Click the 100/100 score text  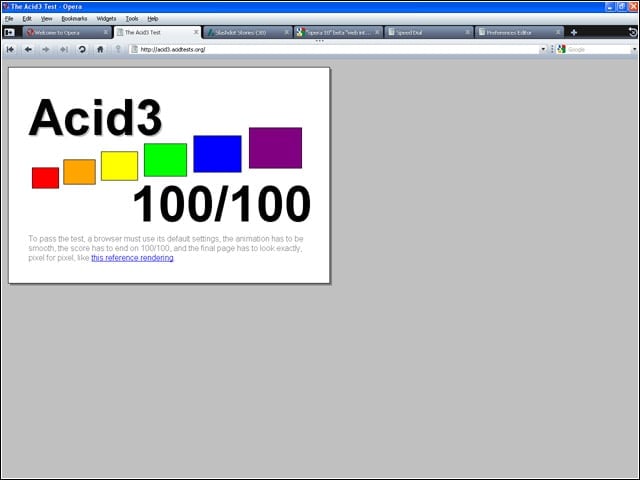coord(222,203)
